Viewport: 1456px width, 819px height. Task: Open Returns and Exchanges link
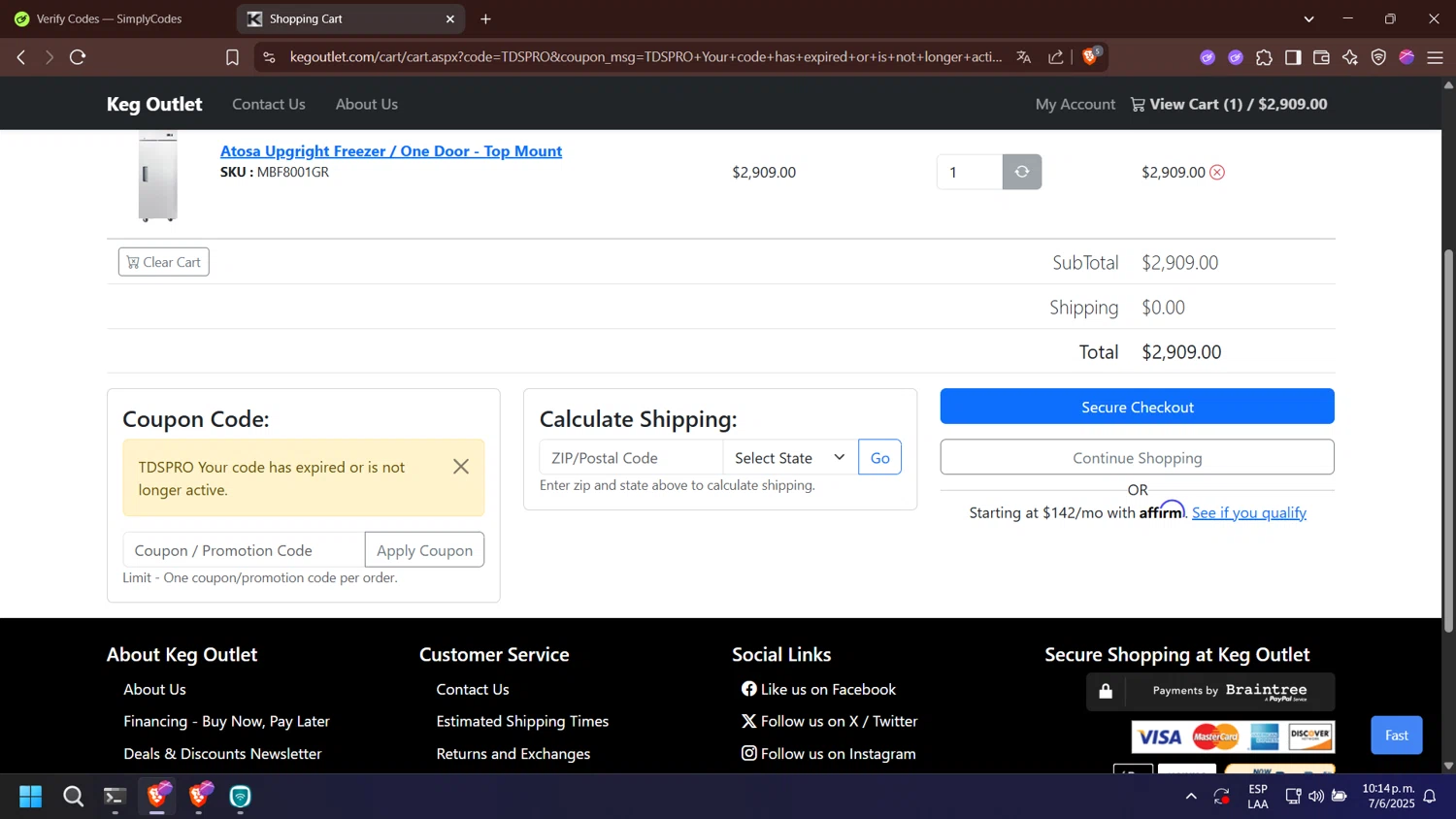[x=513, y=753]
